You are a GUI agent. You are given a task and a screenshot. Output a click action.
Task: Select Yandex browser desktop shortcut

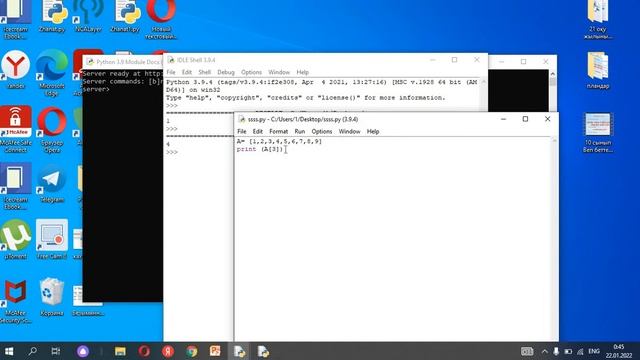pyautogui.click(x=16, y=69)
